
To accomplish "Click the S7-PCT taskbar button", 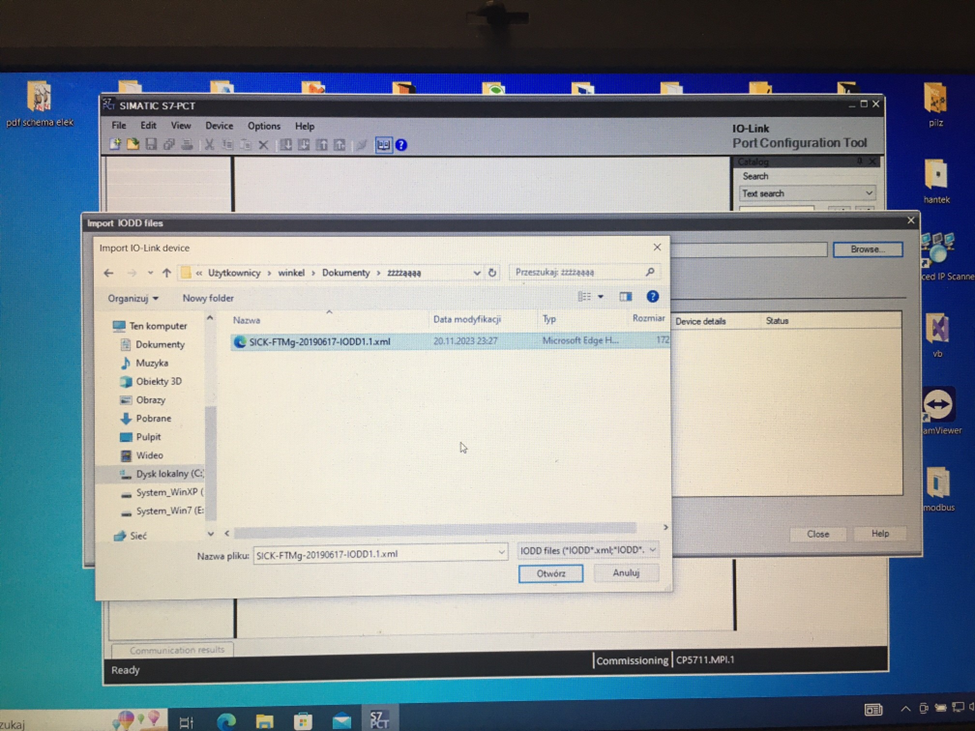I will [379, 720].
